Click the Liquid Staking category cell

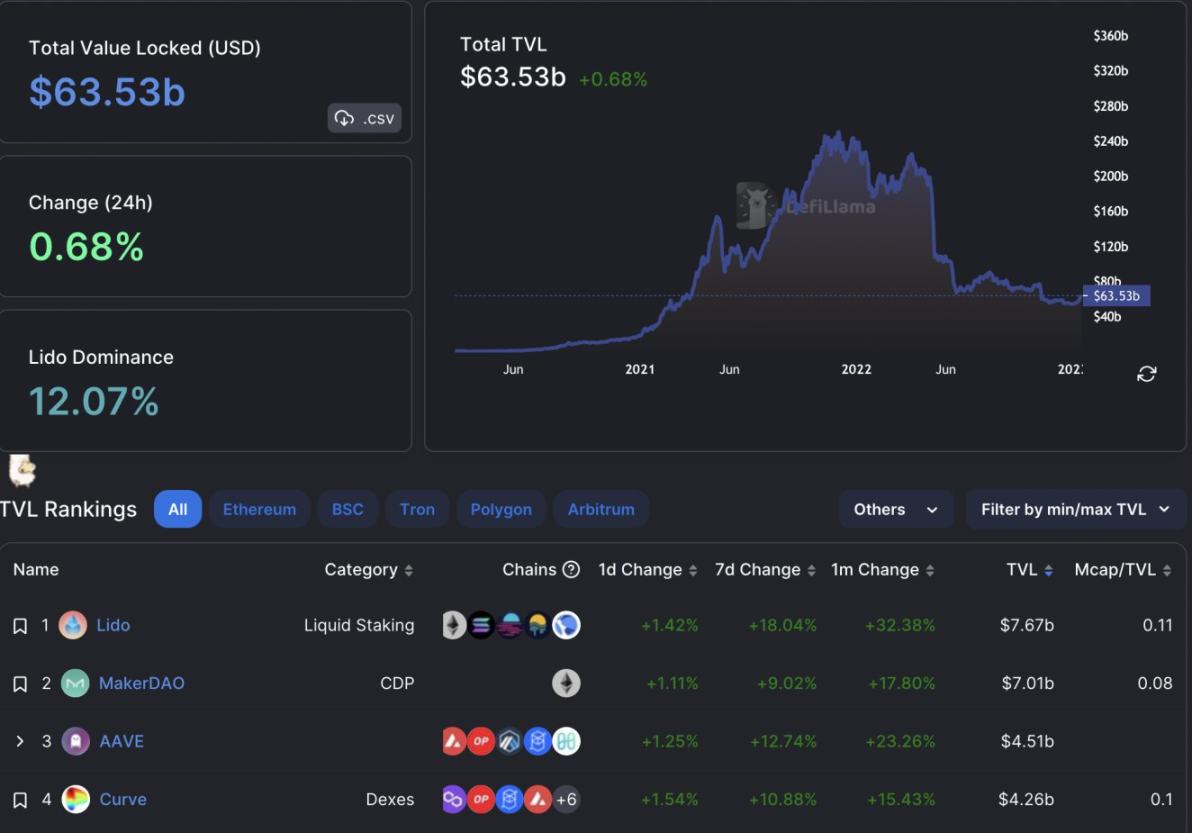pos(359,625)
